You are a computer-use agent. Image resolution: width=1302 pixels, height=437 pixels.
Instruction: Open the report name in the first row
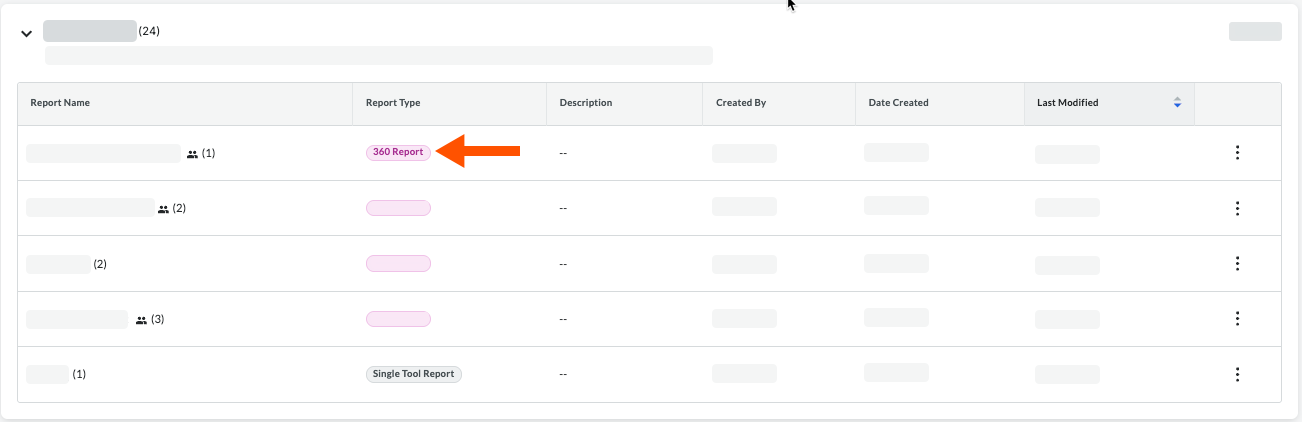103,154
